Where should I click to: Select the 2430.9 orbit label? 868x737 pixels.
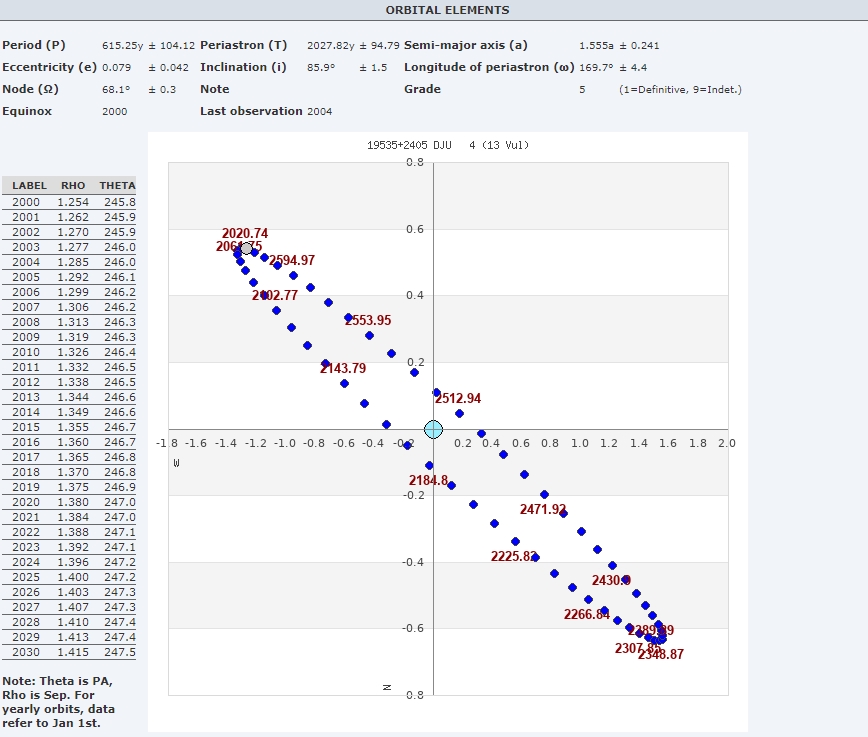(x=611, y=580)
